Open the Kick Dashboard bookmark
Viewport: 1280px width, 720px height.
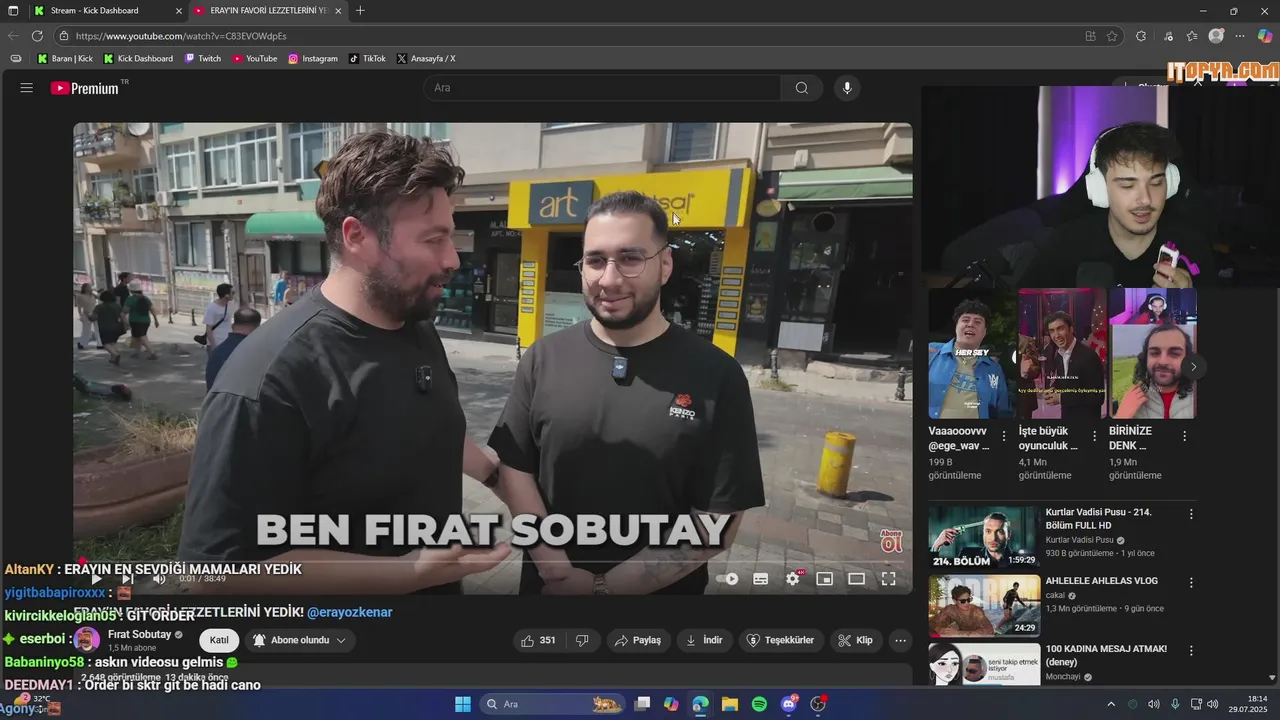click(x=138, y=59)
